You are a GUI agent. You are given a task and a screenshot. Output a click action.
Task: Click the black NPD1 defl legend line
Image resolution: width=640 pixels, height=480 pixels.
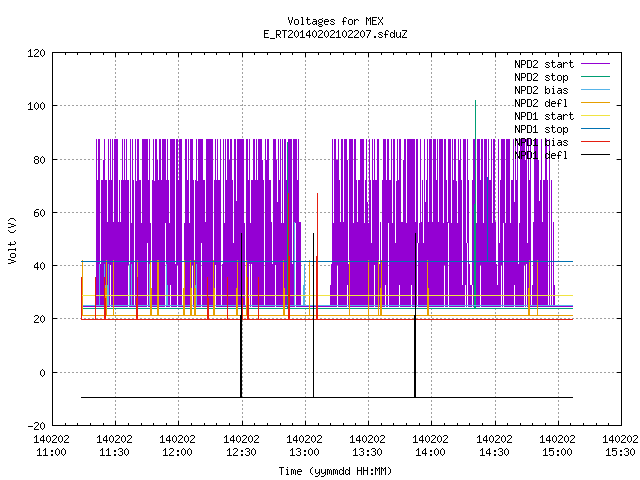(595, 155)
